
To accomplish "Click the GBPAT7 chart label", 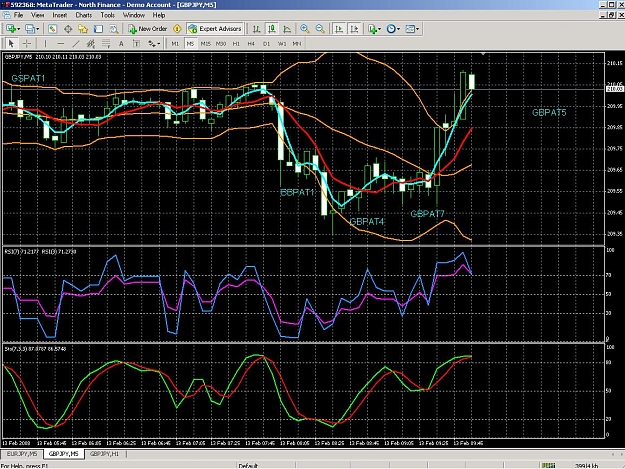I will (427, 214).
